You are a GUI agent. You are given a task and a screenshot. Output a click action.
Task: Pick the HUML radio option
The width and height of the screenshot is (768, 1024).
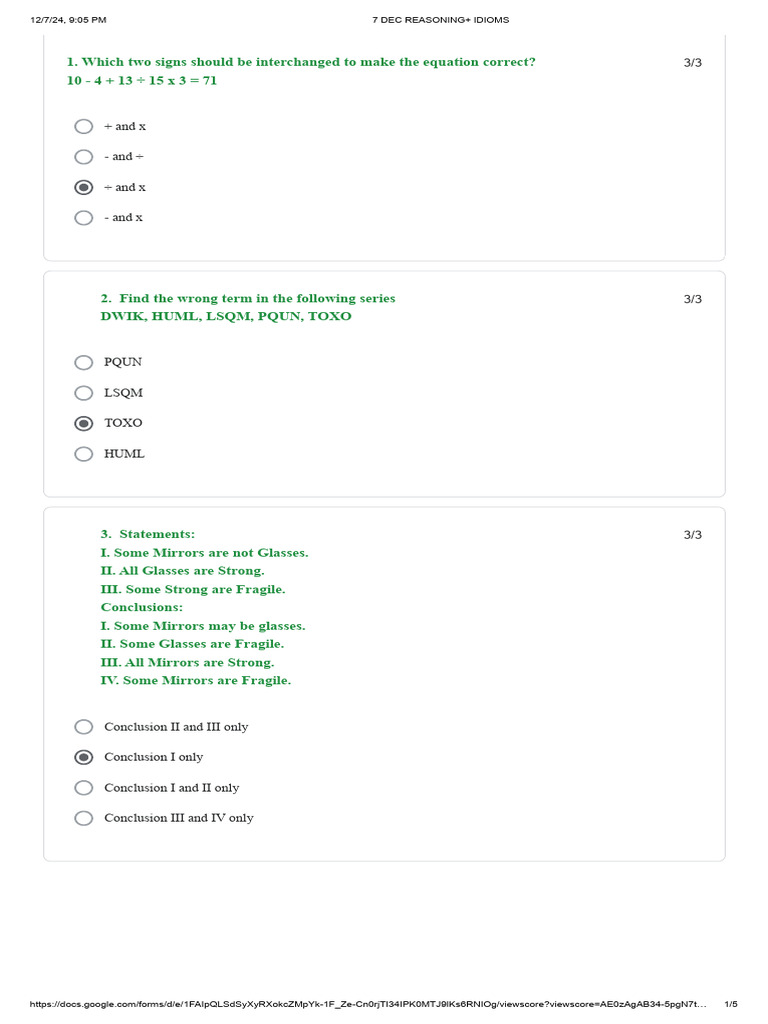point(84,454)
